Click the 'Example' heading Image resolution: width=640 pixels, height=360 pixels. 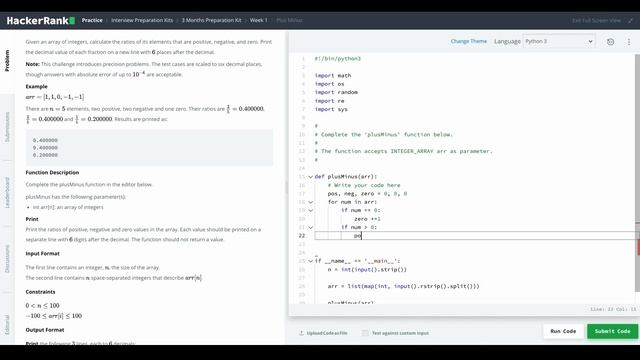(36, 87)
